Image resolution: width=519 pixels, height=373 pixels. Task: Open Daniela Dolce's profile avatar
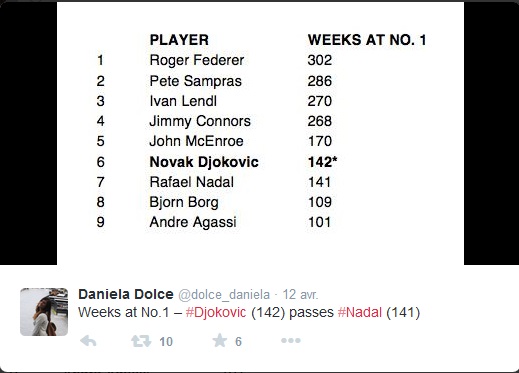pyautogui.click(x=44, y=312)
